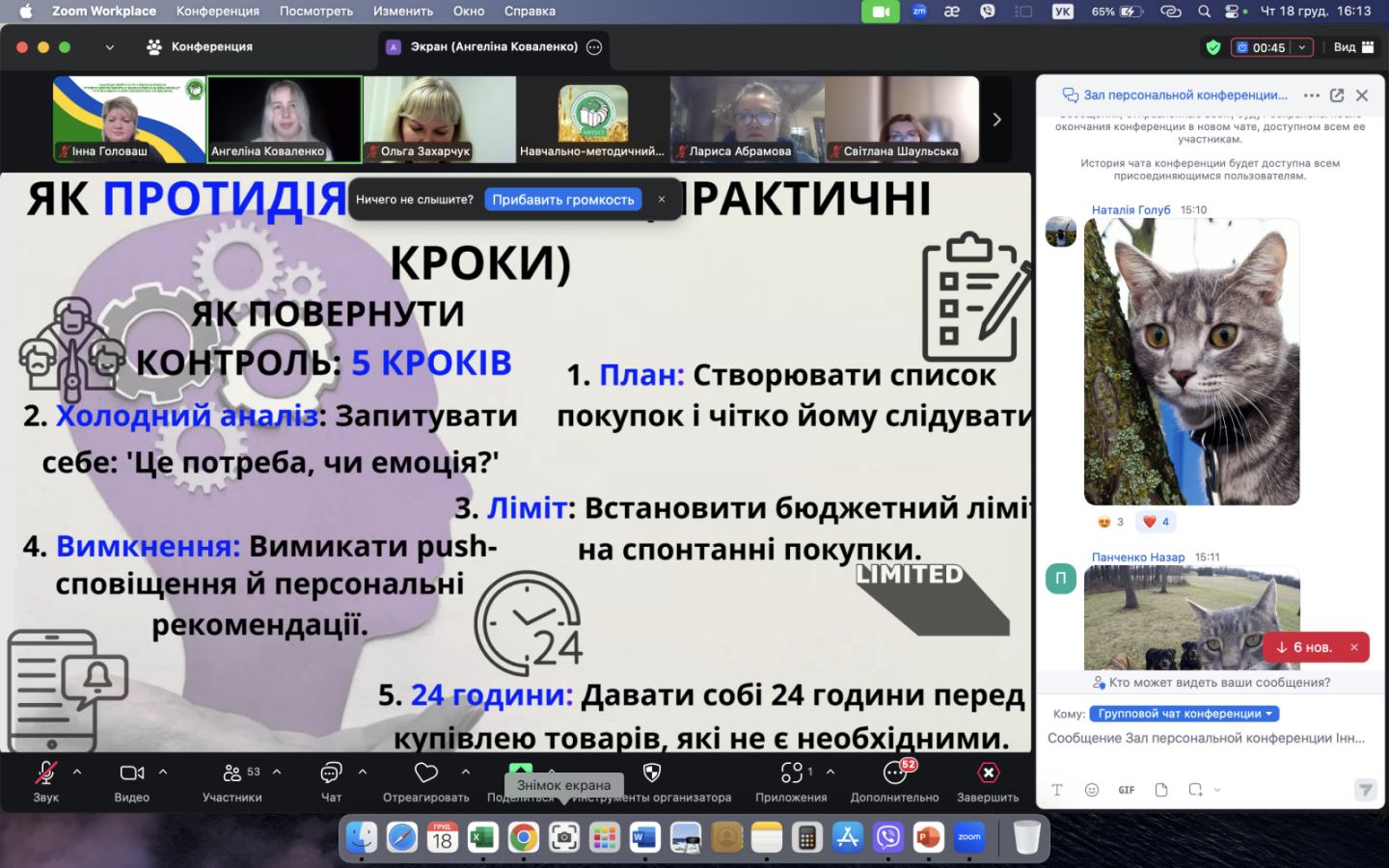Expand audio options arrow next to Звук
This screenshot has width=1389, height=868.
[77, 772]
